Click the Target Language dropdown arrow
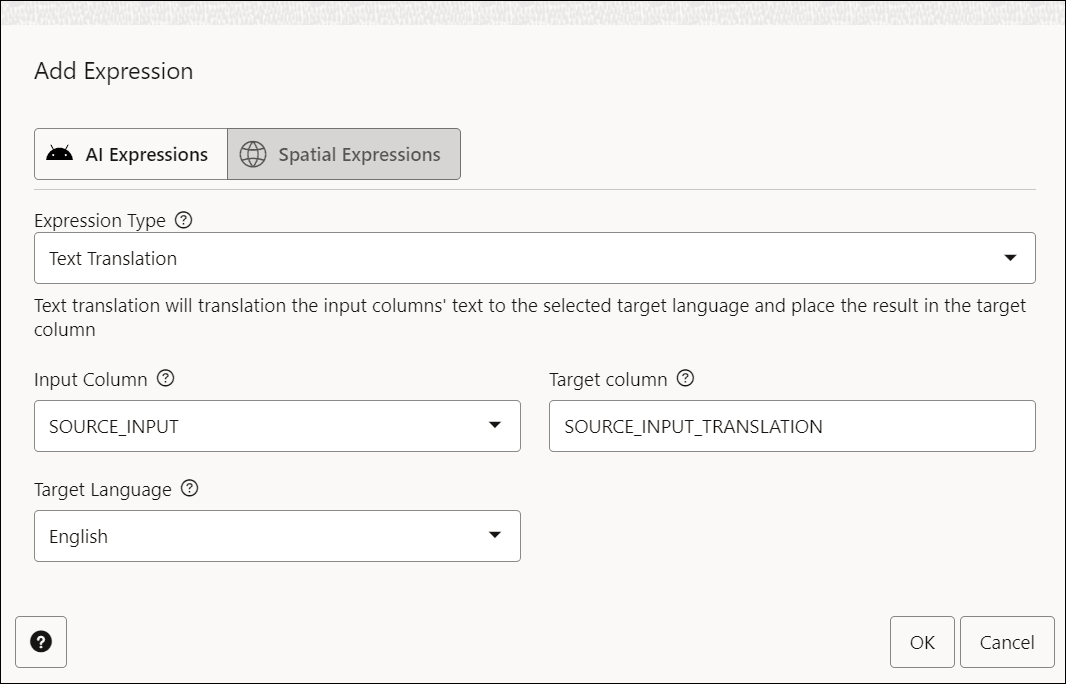 (x=495, y=536)
